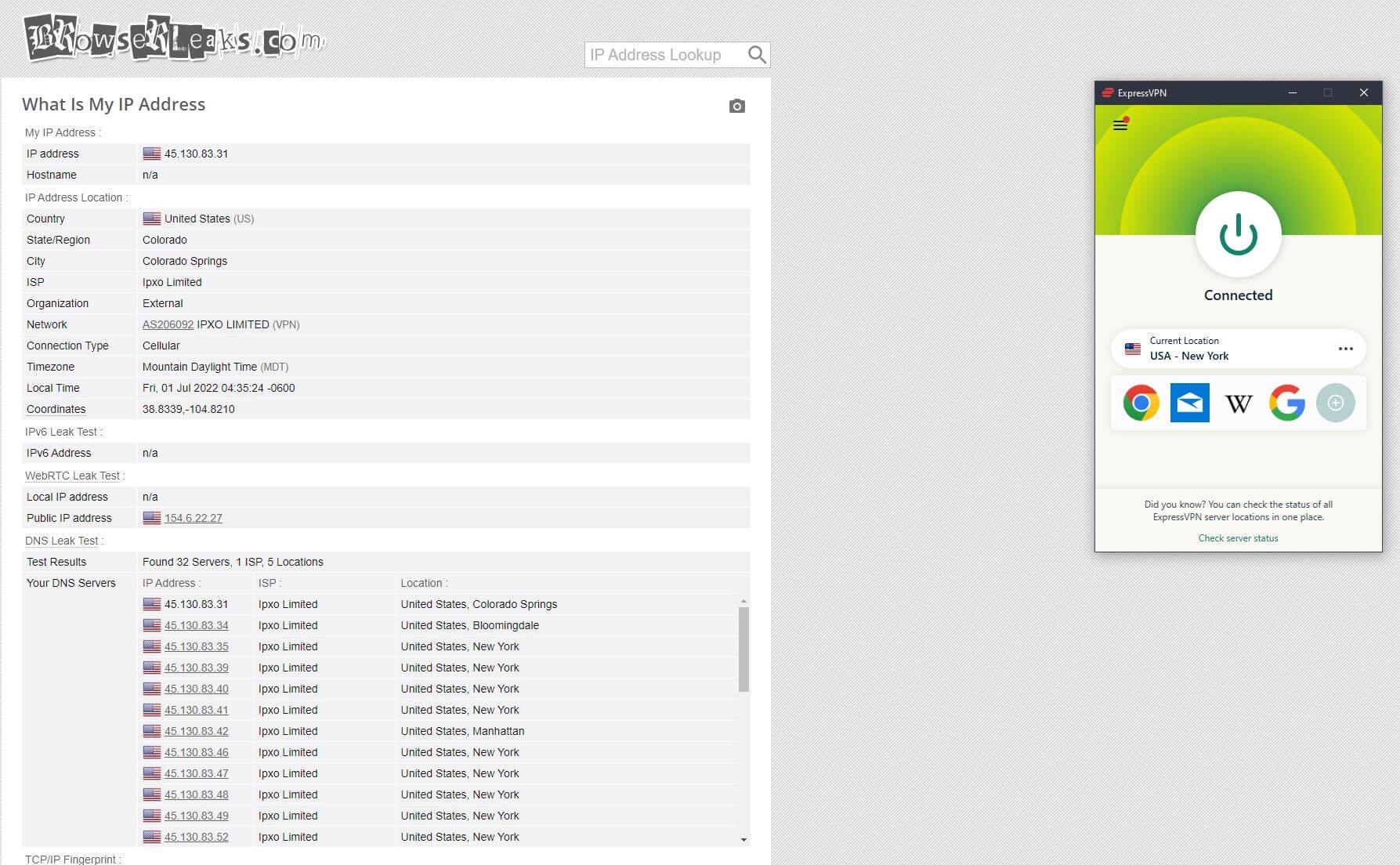Open DNS server 45.130.83.41 link

(196, 710)
